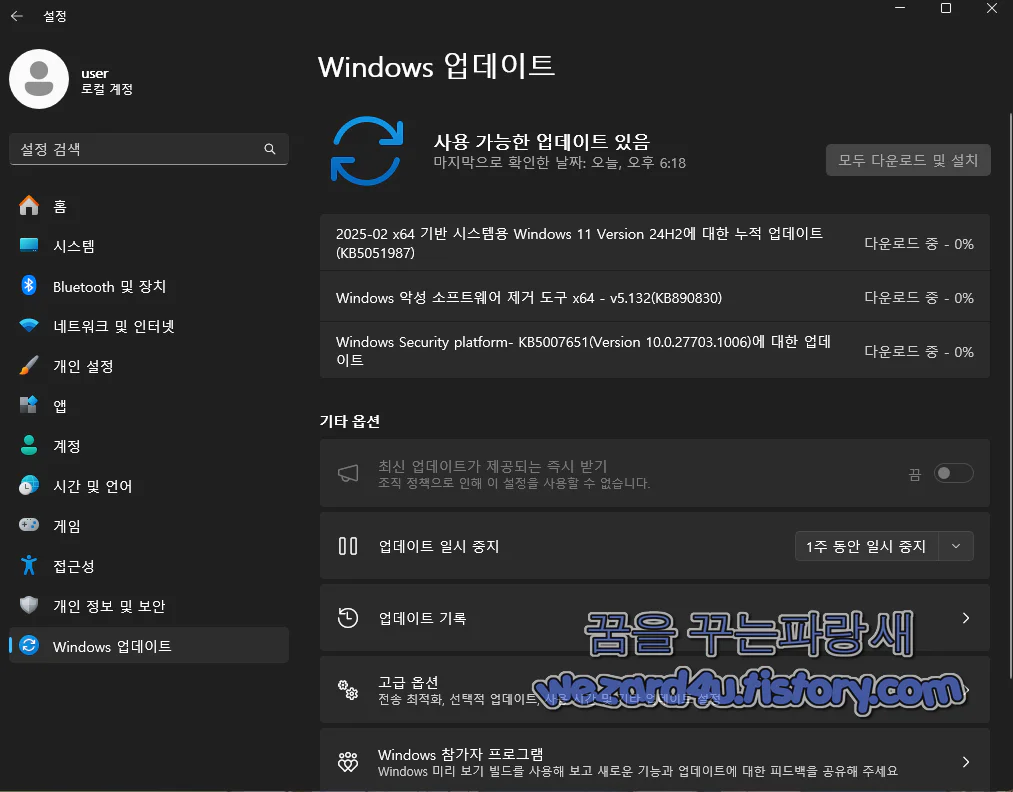1013x792 pixels.
Task: Click the pause icon beside 업데이트 일시 중지
Action: (348, 546)
